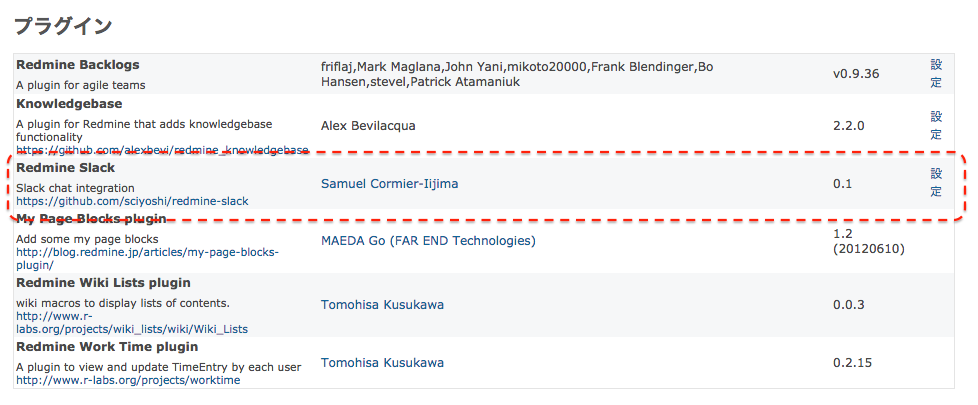Click the Redmine Slack plugin title
The image size is (978, 405).
(x=65, y=168)
